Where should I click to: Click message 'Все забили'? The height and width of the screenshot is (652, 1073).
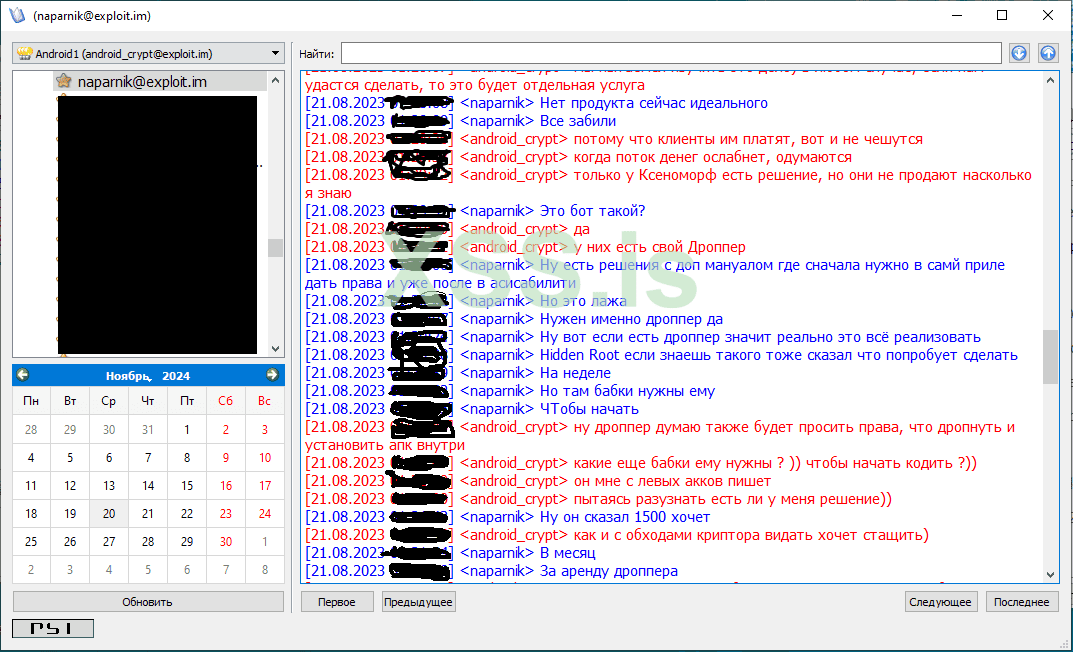pos(578,121)
